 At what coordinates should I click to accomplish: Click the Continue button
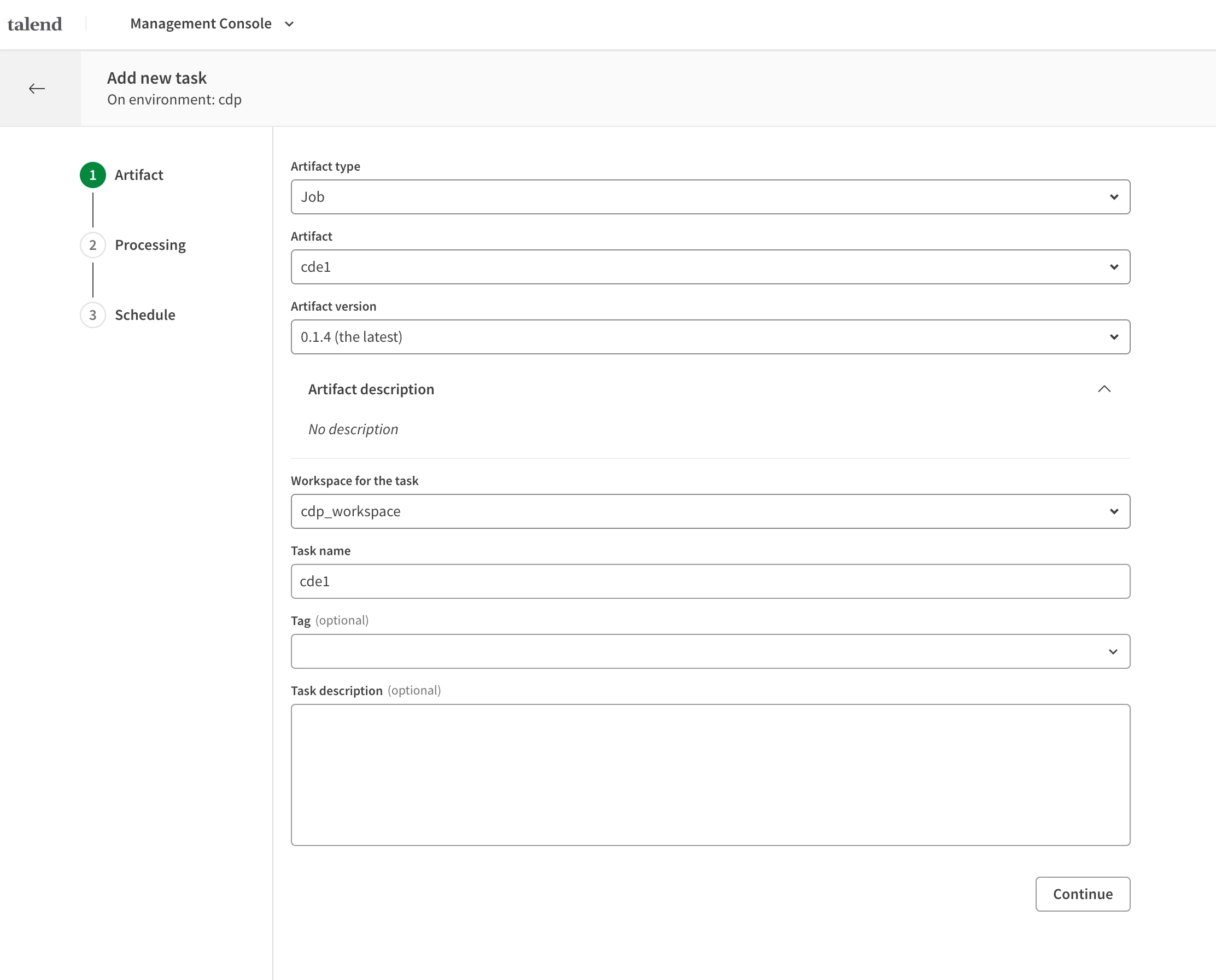point(1083,894)
